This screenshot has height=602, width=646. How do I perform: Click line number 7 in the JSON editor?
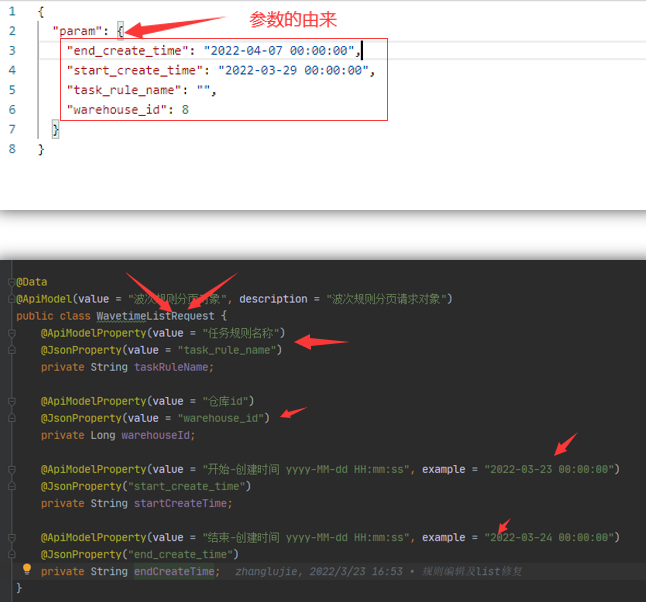pyautogui.click(x=12, y=129)
